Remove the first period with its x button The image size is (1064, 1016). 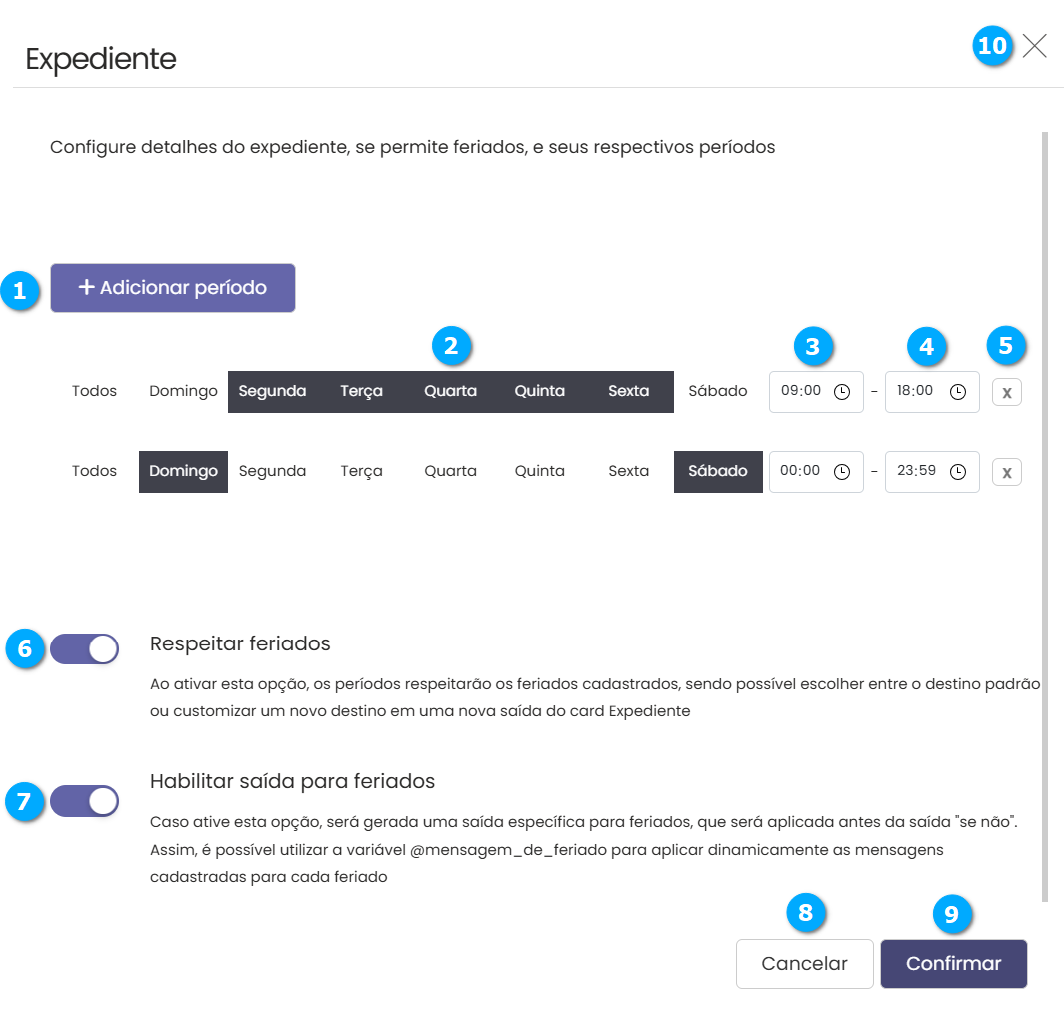click(1007, 393)
